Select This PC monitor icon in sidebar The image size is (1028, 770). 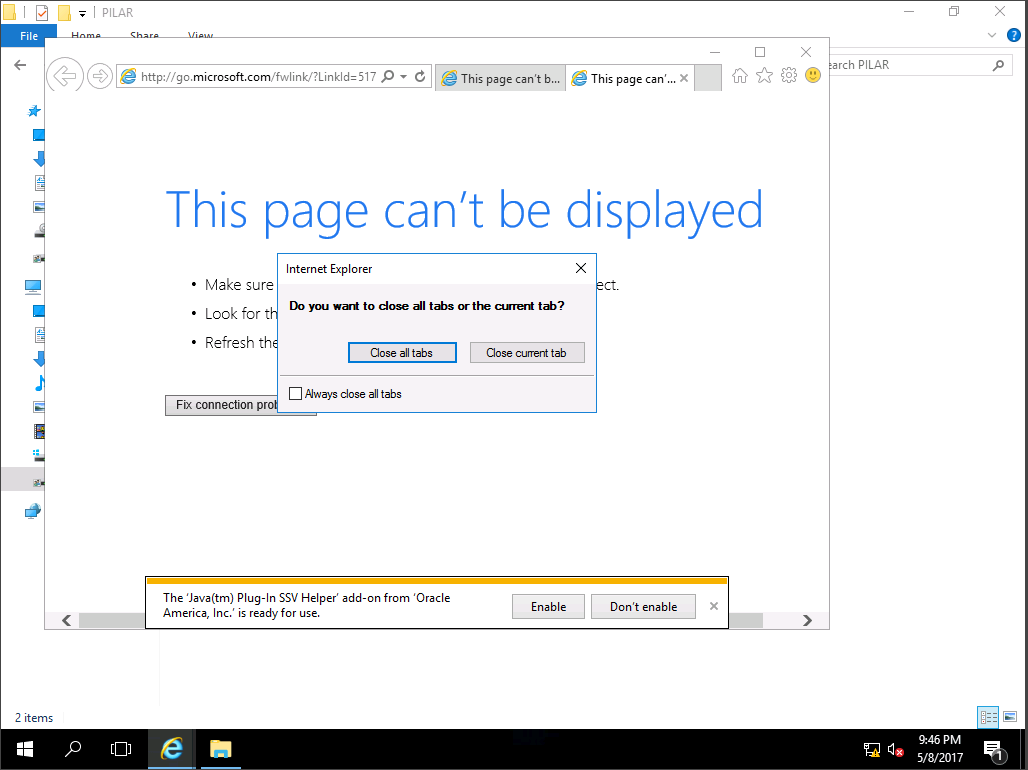(x=33, y=286)
